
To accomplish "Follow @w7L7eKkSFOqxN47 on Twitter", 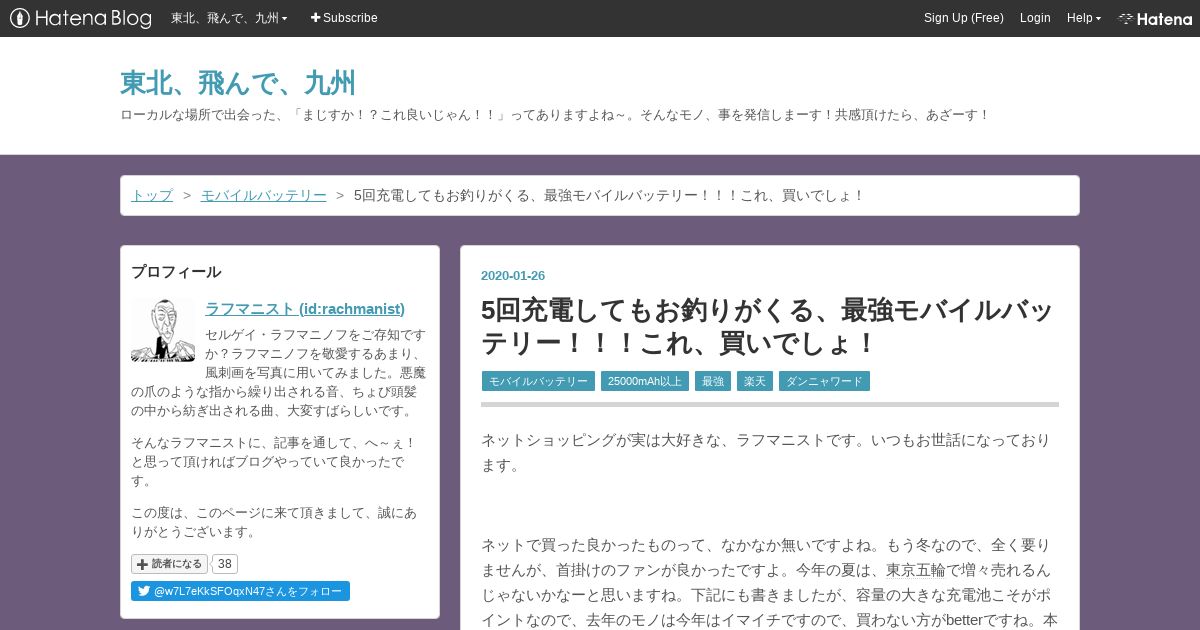I will (240, 591).
